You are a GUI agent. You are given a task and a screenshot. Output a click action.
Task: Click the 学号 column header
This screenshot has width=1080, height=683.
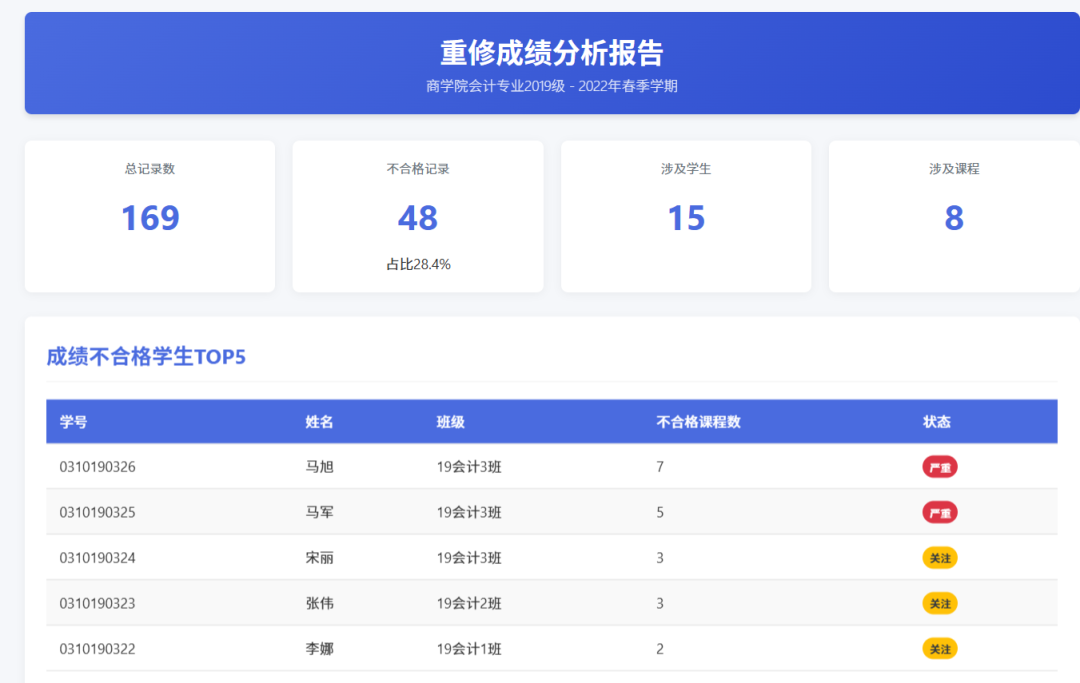72,422
